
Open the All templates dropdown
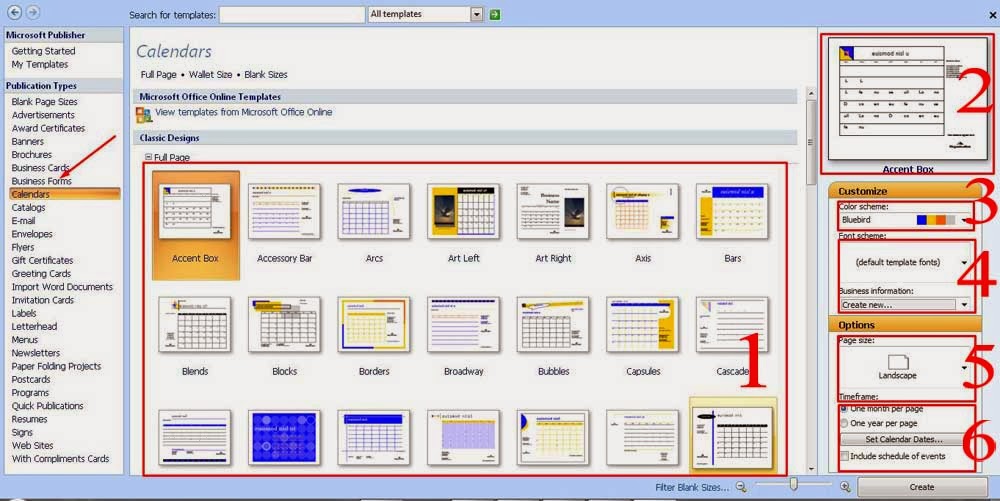(x=476, y=14)
